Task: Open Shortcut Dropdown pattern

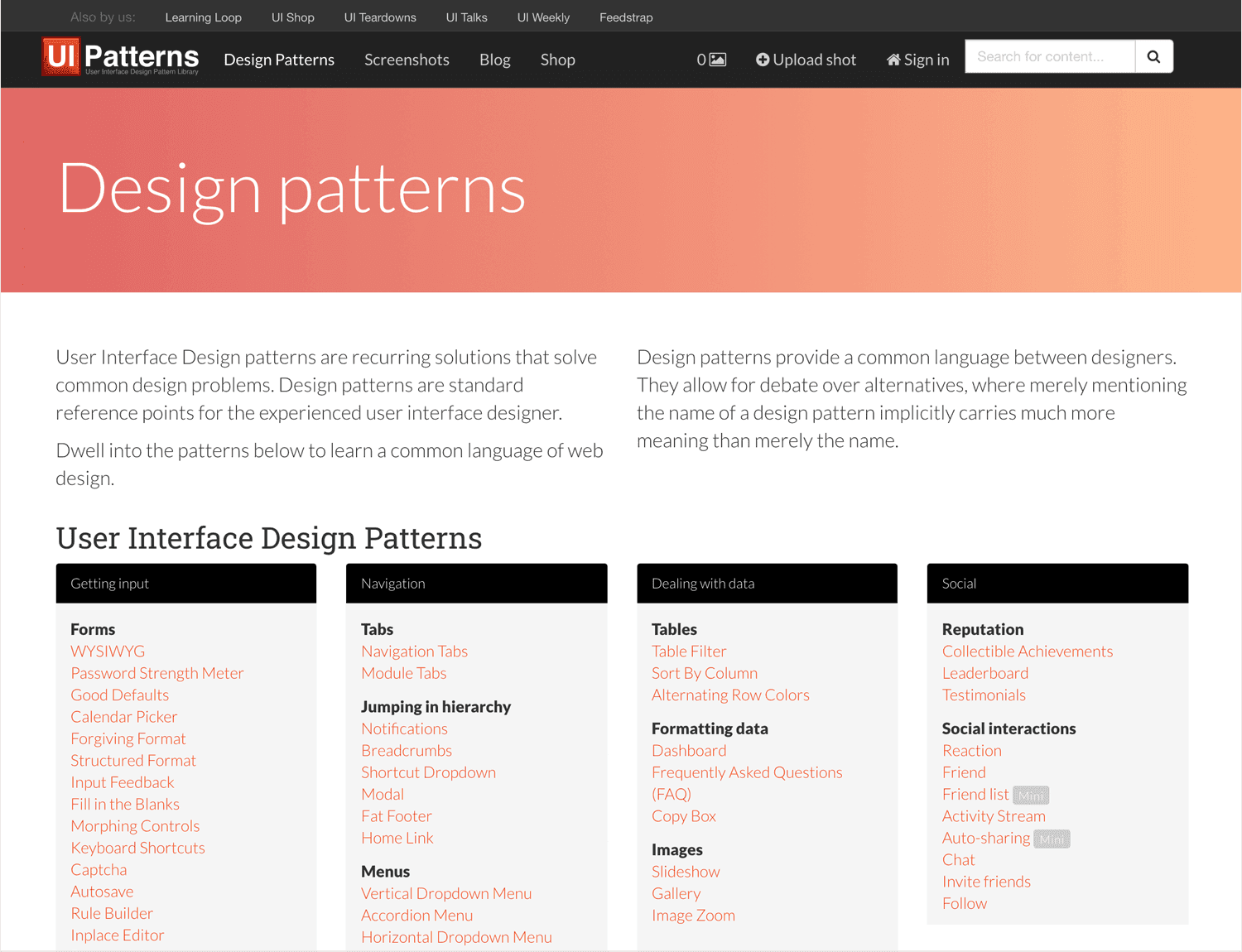Action: [428, 772]
